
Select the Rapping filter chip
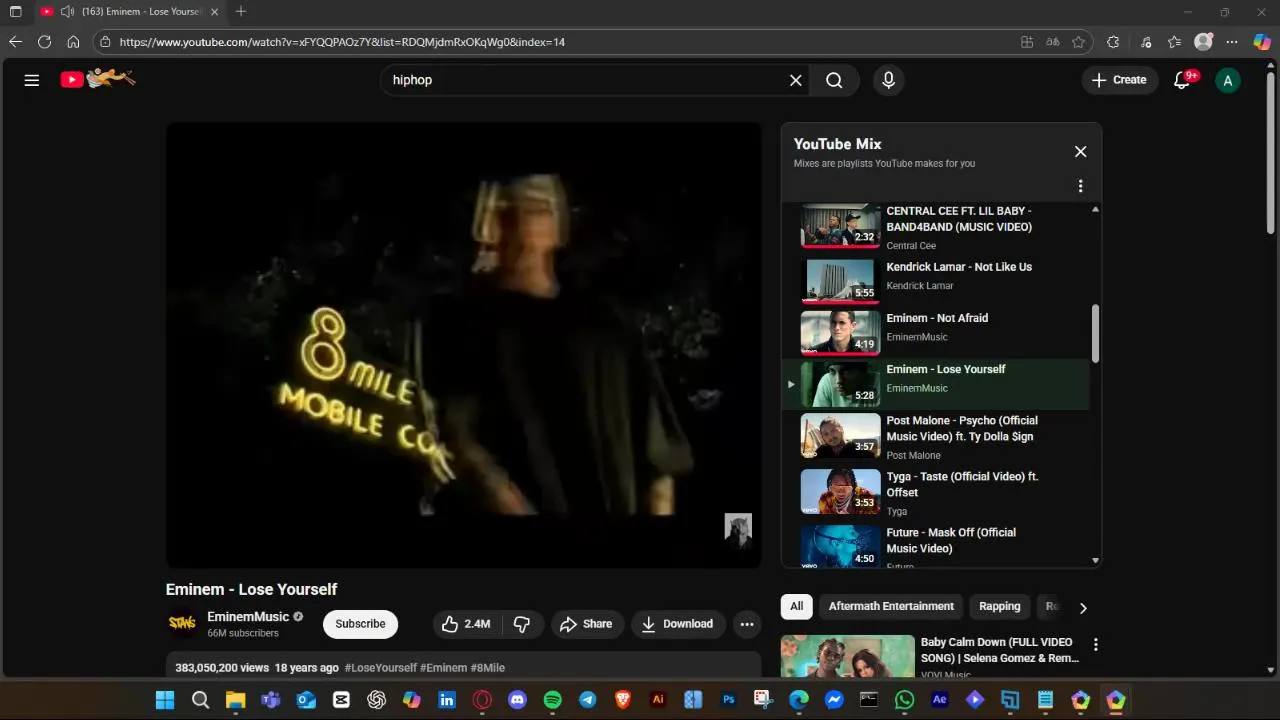[1000, 606]
